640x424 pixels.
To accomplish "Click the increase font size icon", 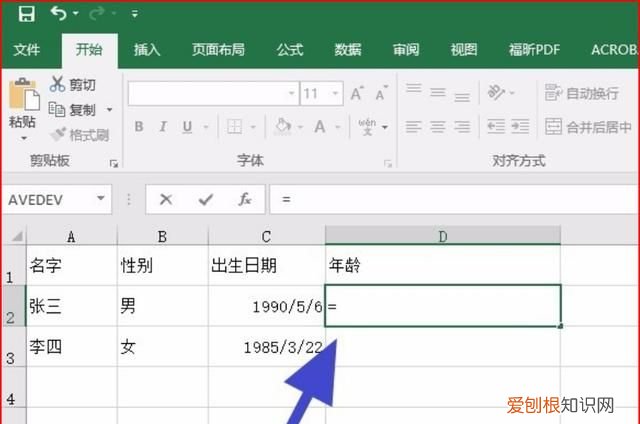I will [x=357, y=93].
